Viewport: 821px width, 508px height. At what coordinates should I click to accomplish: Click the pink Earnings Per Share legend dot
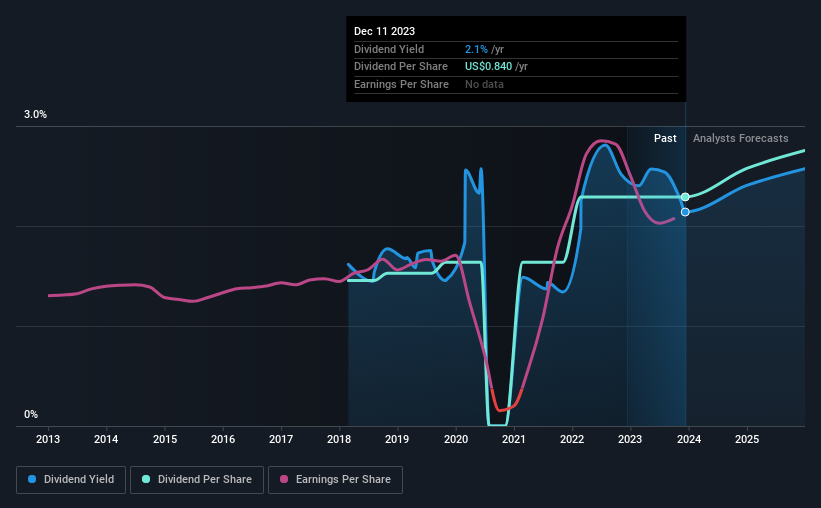click(284, 479)
